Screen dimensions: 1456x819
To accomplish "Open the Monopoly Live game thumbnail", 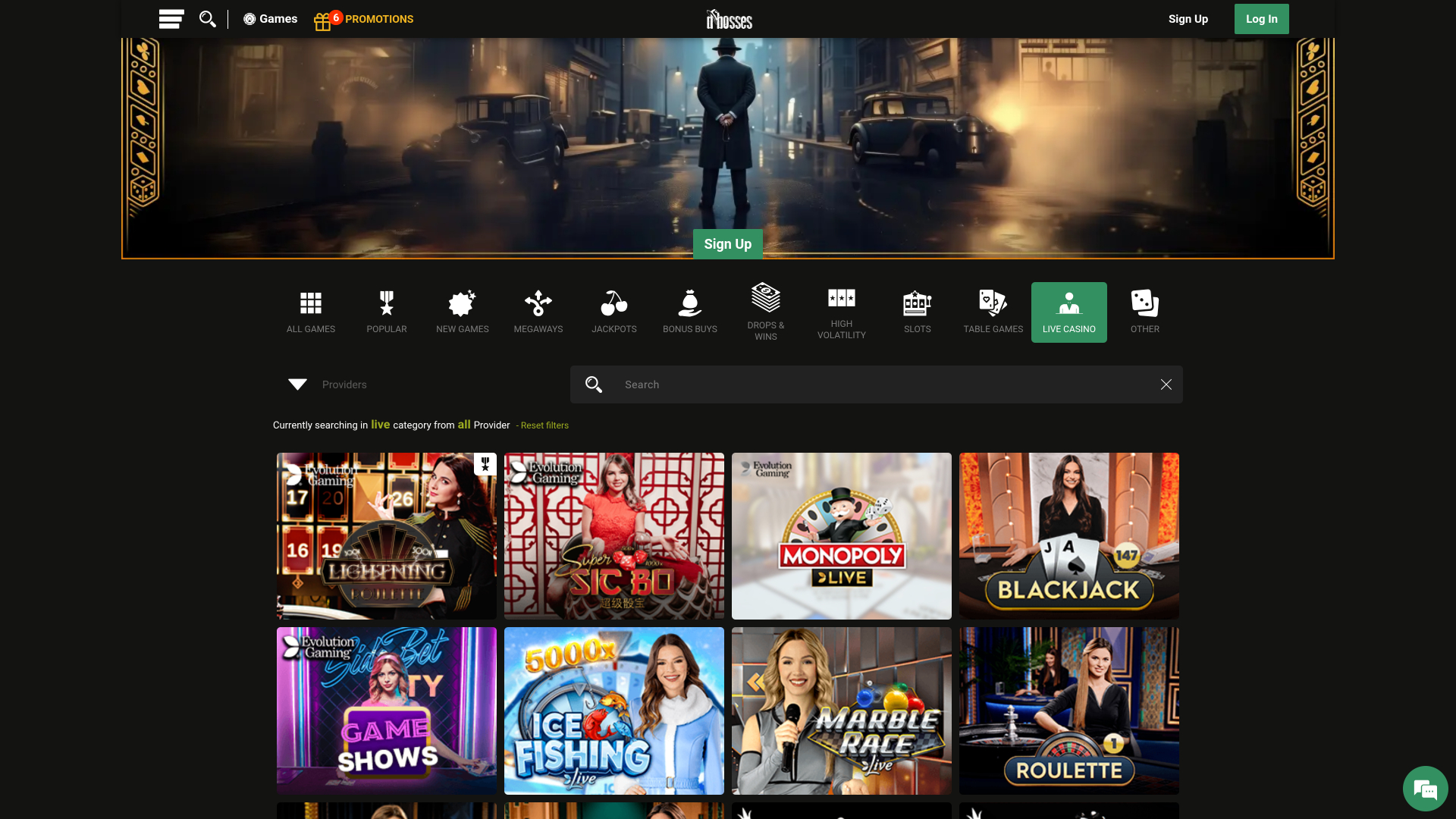I will click(841, 536).
